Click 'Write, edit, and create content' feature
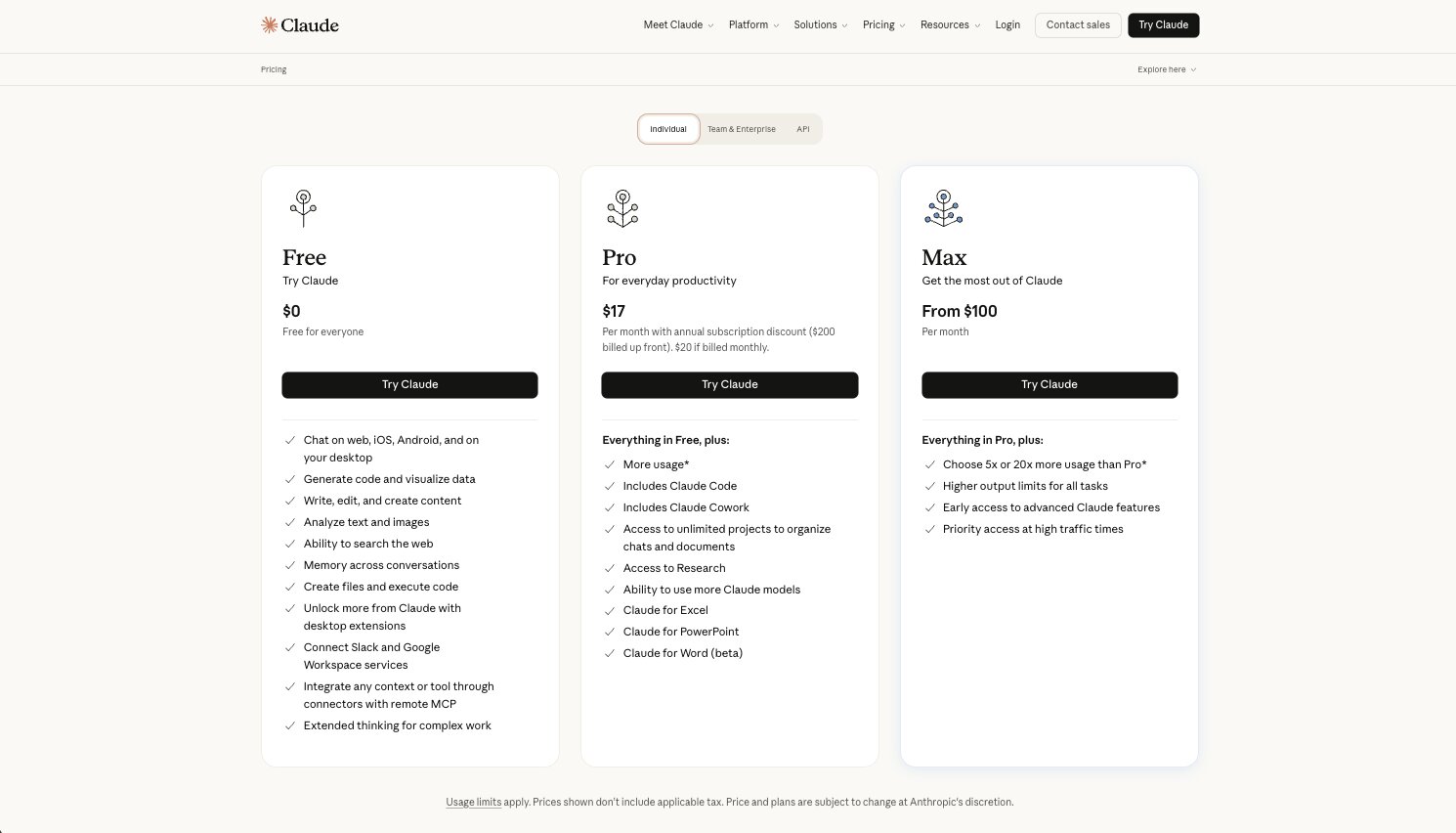This screenshot has width=1456, height=833. click(382, 501)
